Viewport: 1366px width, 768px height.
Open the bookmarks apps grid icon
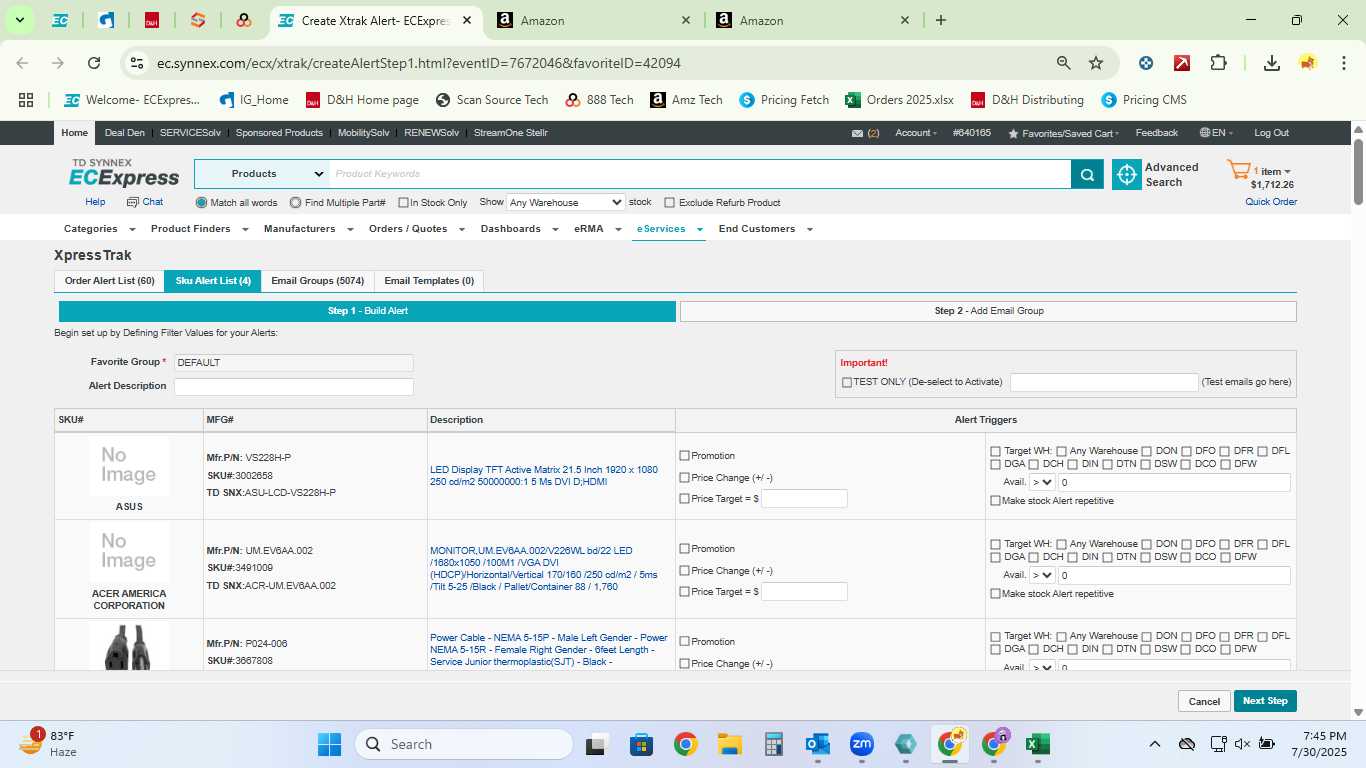point(26,100)
